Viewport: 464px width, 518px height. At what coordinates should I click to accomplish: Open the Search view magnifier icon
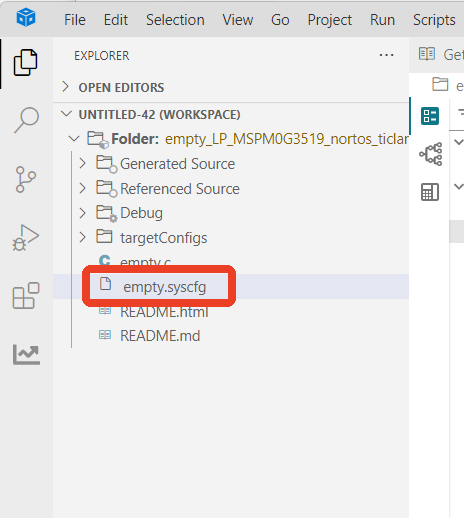(x=26, y=120)
